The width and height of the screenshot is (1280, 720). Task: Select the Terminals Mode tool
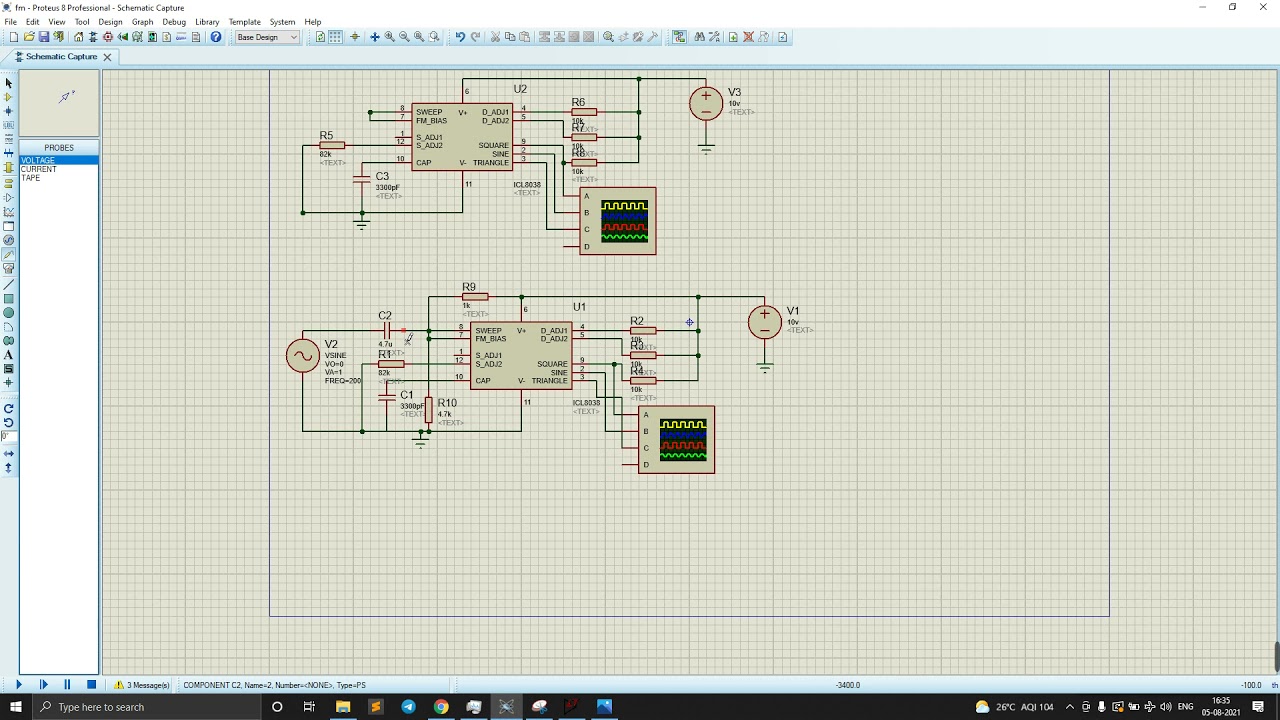tap(9, 183)
